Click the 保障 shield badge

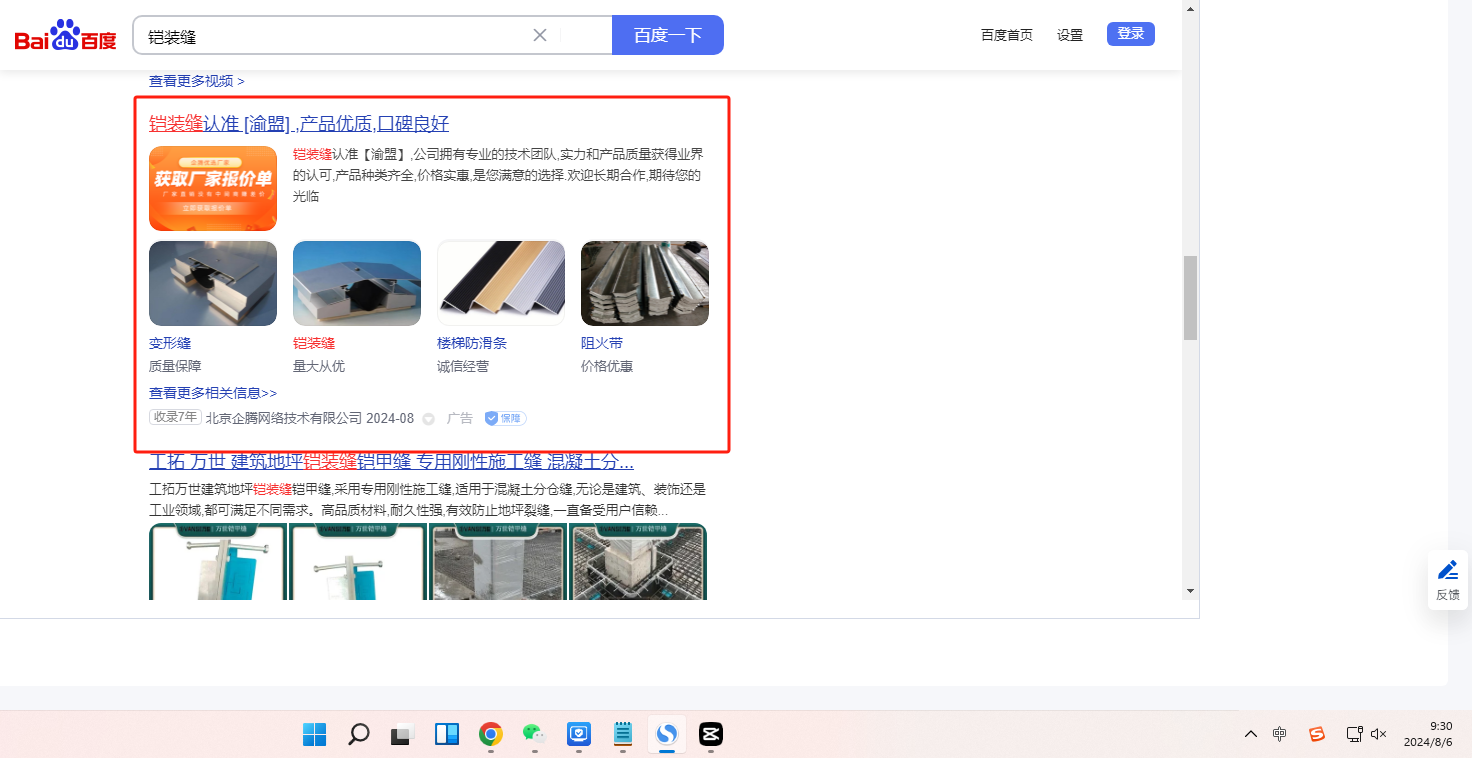coord(506,418)
